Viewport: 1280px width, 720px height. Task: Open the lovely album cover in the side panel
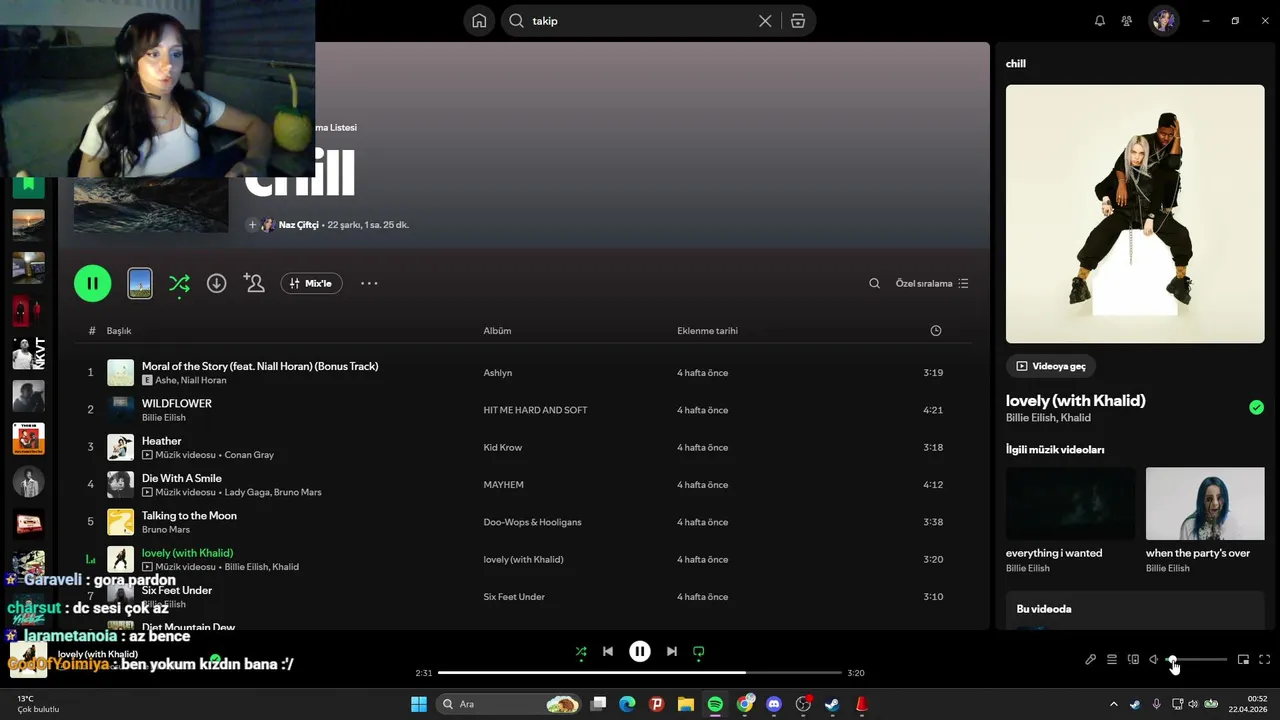[x=1135, y=214]
